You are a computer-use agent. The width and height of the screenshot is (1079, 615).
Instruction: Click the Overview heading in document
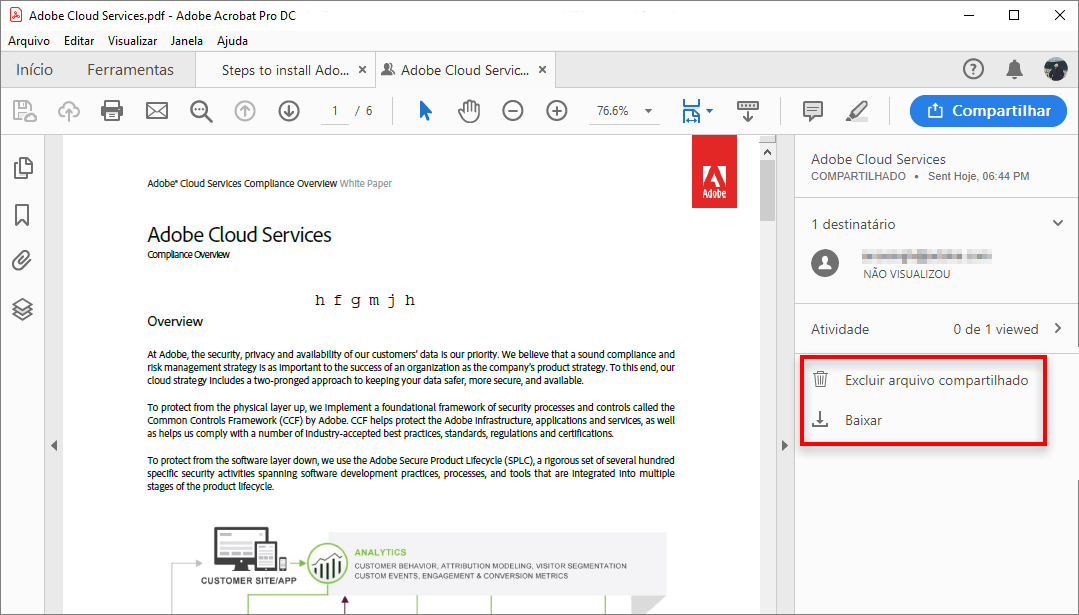(175, 321)
